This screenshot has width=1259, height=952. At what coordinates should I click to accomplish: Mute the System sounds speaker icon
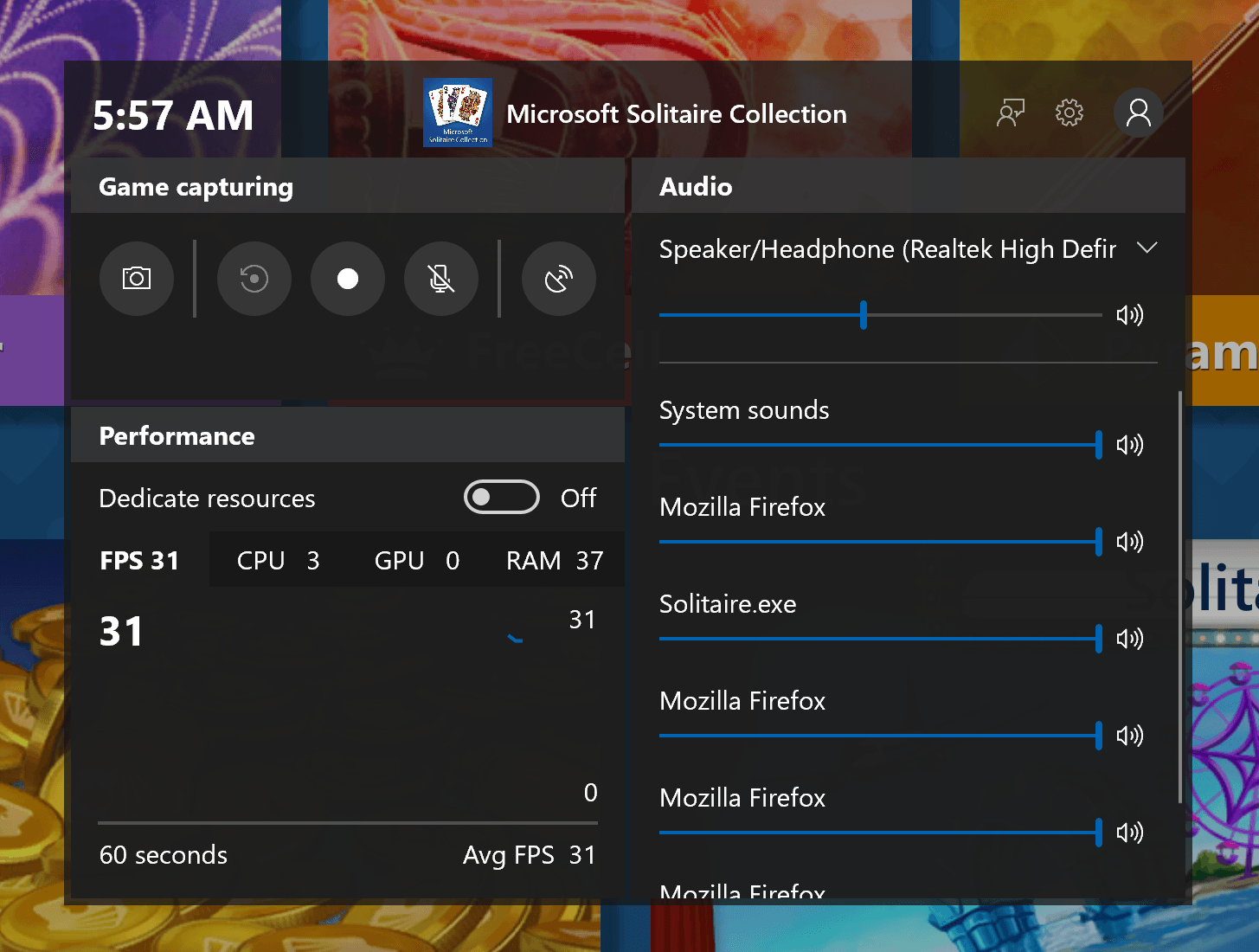(x=1129, y=445)
